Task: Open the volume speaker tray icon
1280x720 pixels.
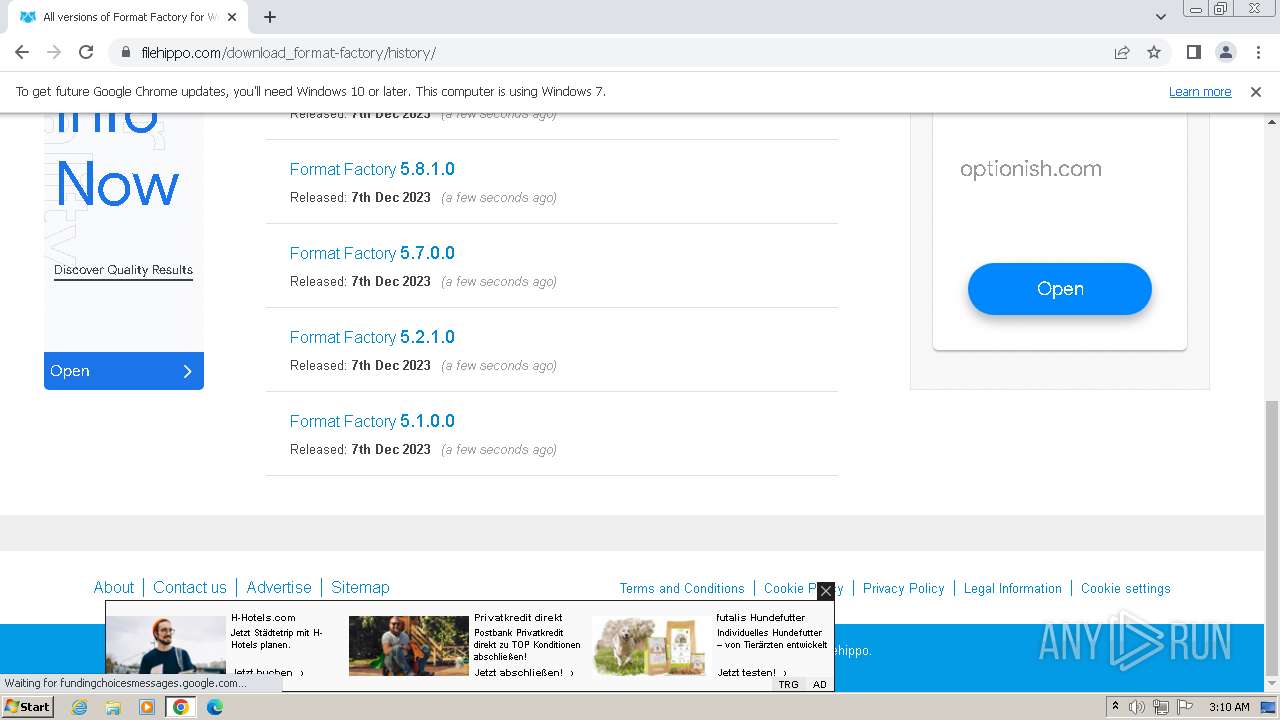Action: pos(1137,707)
